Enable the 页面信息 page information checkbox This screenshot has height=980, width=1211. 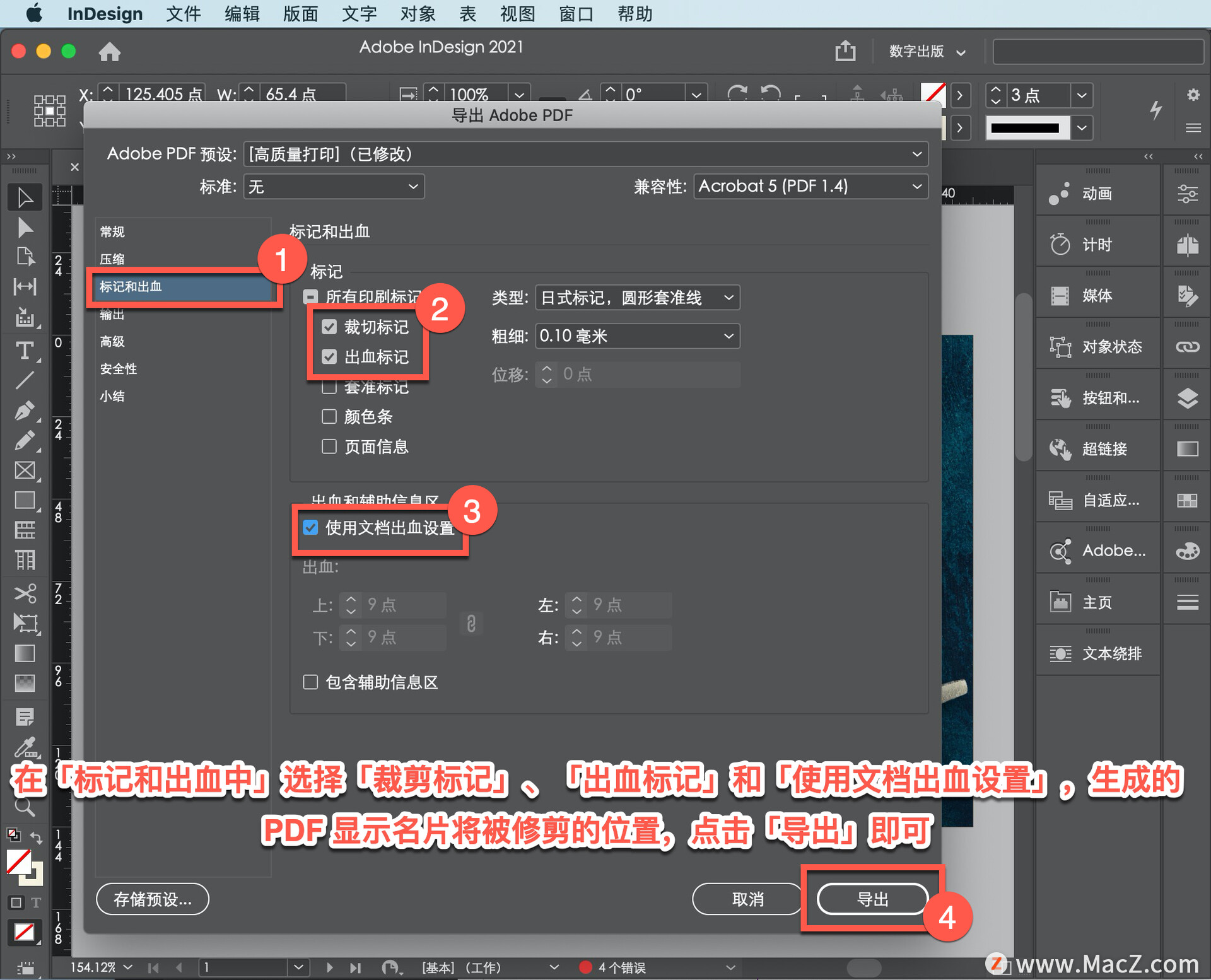coord(329,447)
